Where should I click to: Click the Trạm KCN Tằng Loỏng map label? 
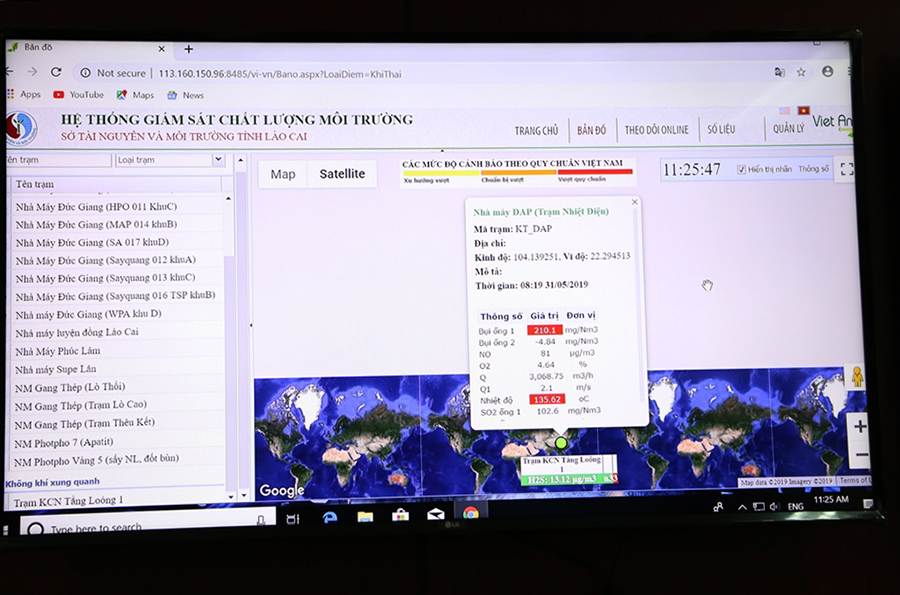(x=561, y=464)
